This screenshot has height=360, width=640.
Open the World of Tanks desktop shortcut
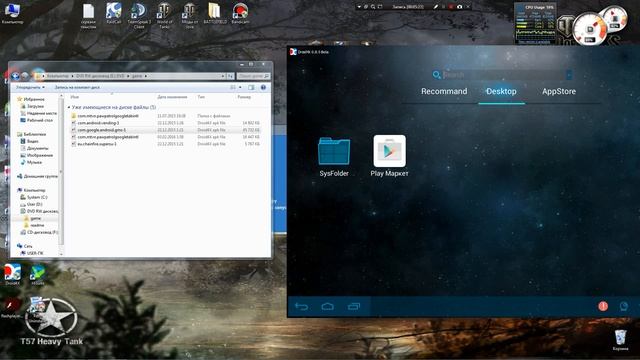[164, 15]
